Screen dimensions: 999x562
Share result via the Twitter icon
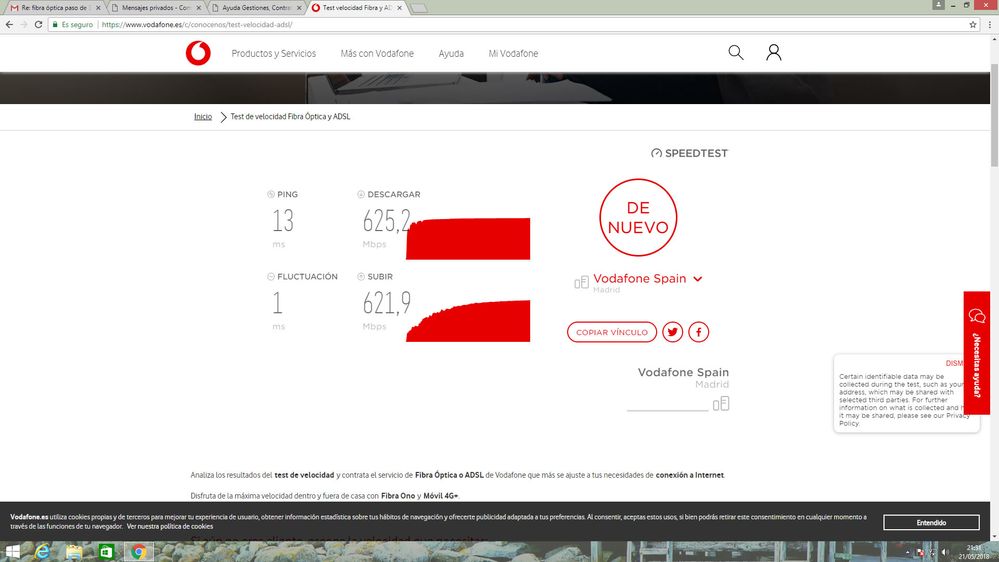(x=672, y=332)
